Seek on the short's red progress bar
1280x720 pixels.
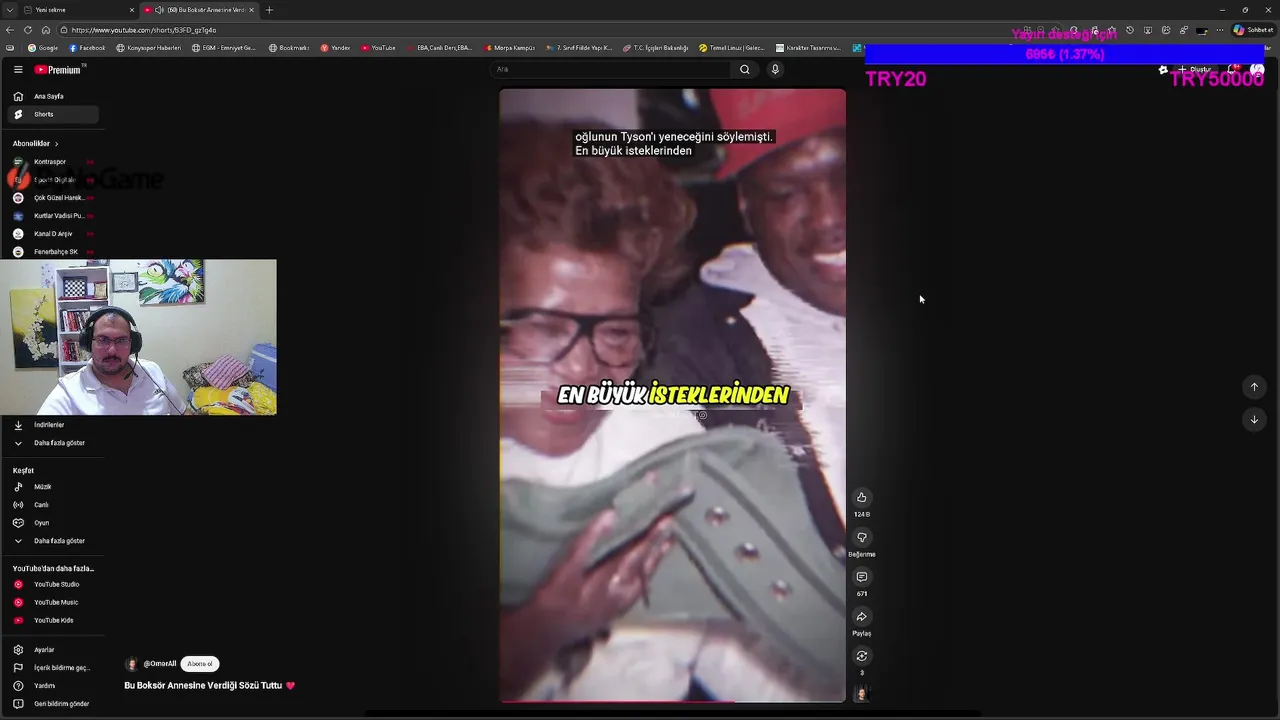click(672, 702)
